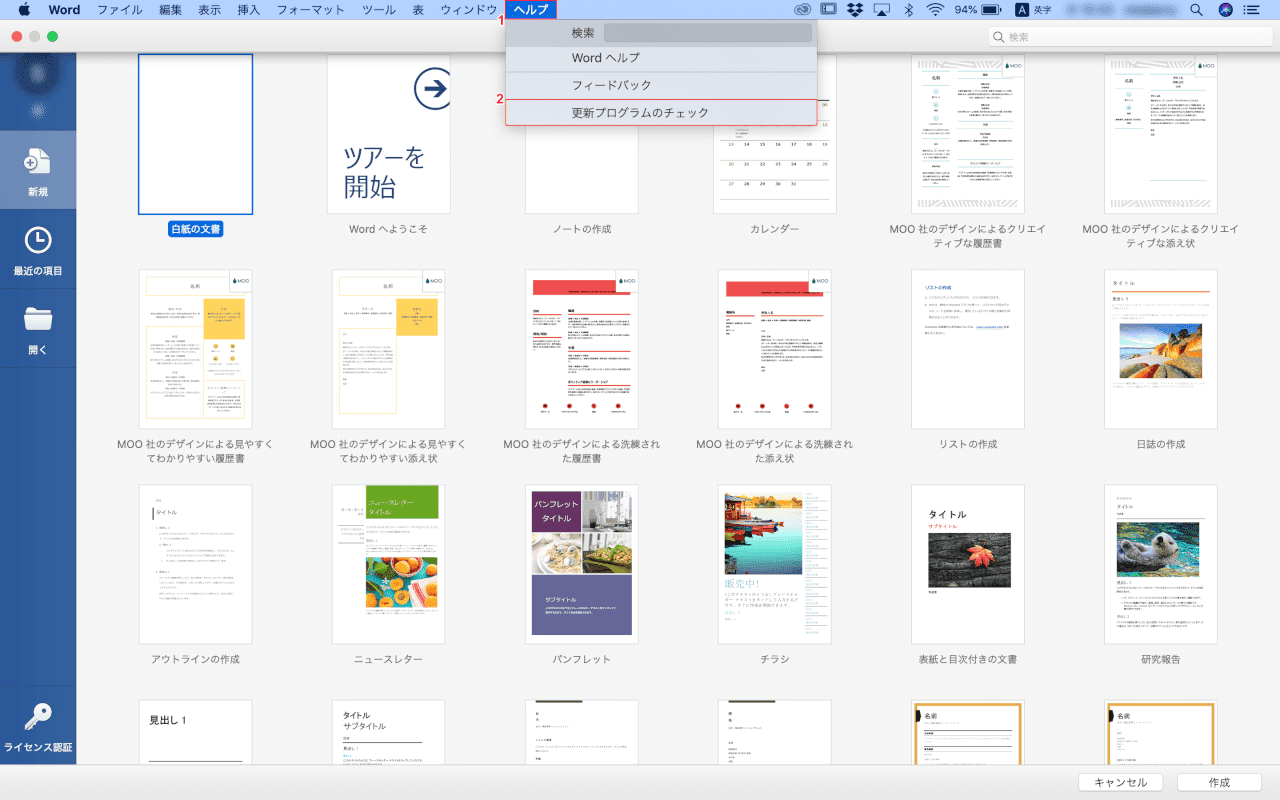1280x800 pixels.
Task: Select the Newsletter template thumbnail
Action: 388,565
